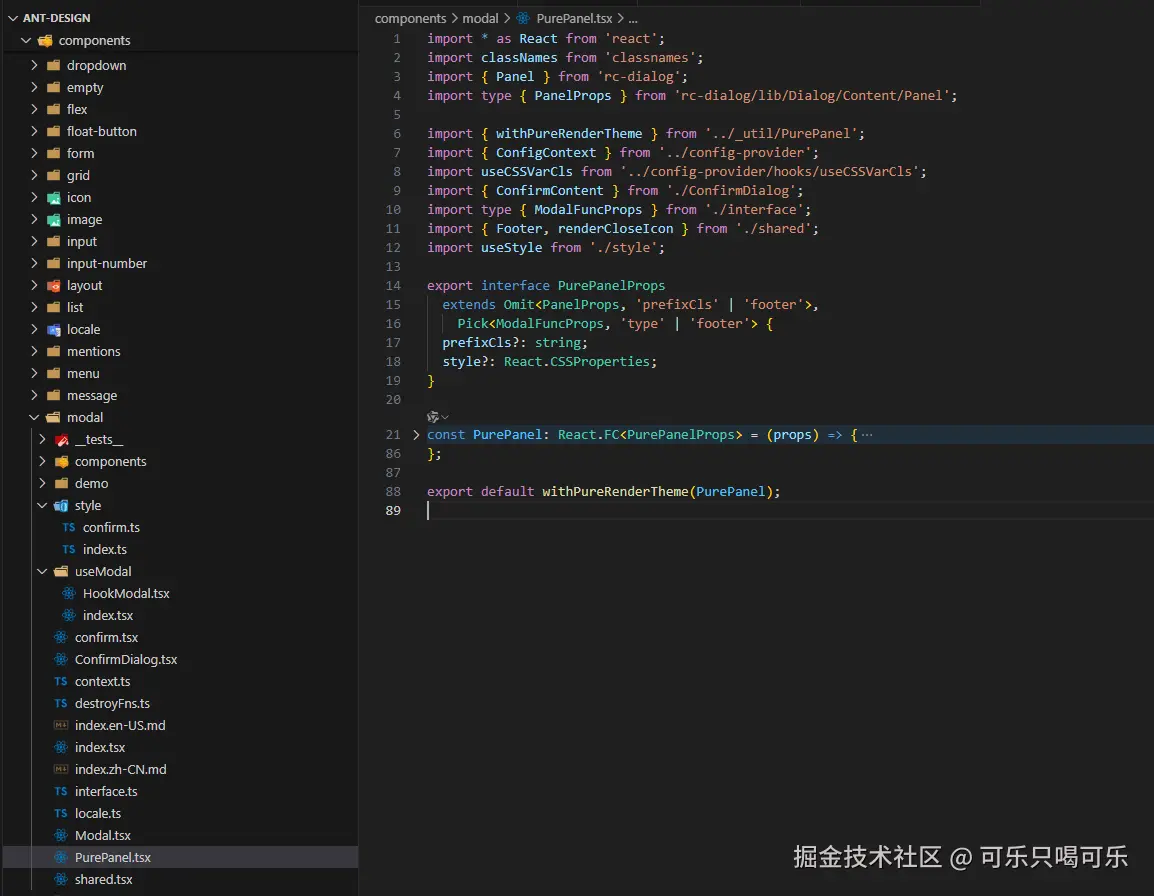
Task: Expand the demo folder chevron
Action: tap(42, 484)
